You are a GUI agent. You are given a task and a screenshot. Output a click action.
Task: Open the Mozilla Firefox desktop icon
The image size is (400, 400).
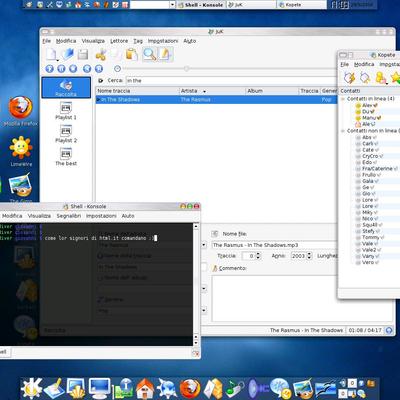point(21,112)
